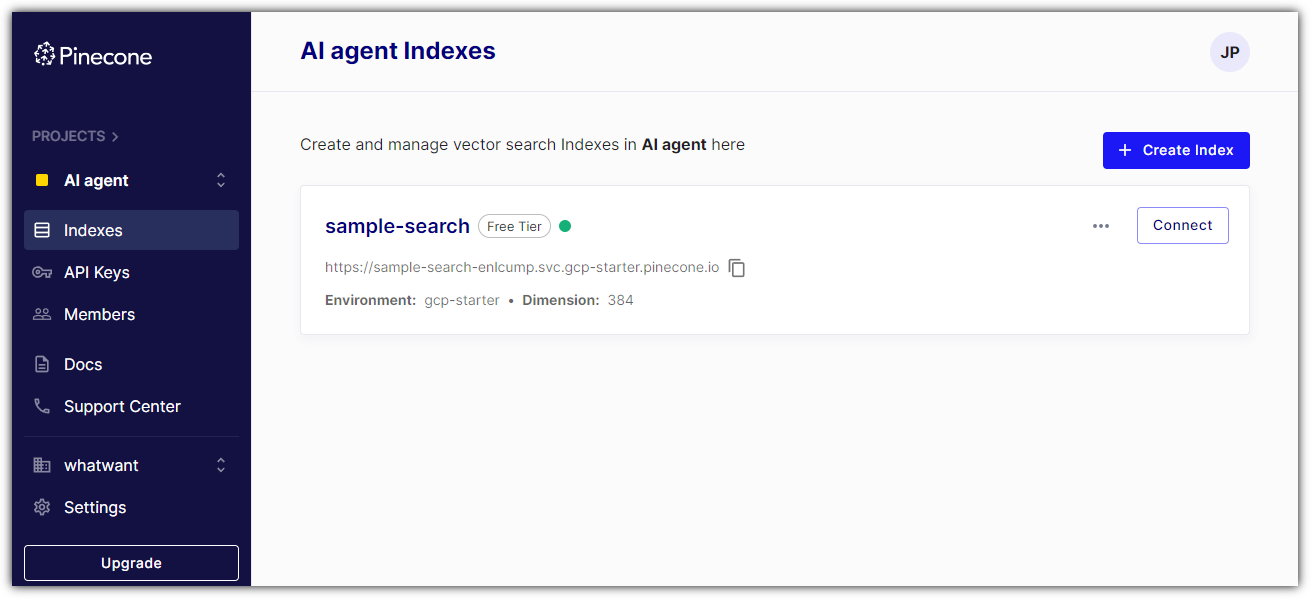Screen dimensions: 1311x599
Task: Click the Pinecone logo
Action: click(x=93, y=55)
